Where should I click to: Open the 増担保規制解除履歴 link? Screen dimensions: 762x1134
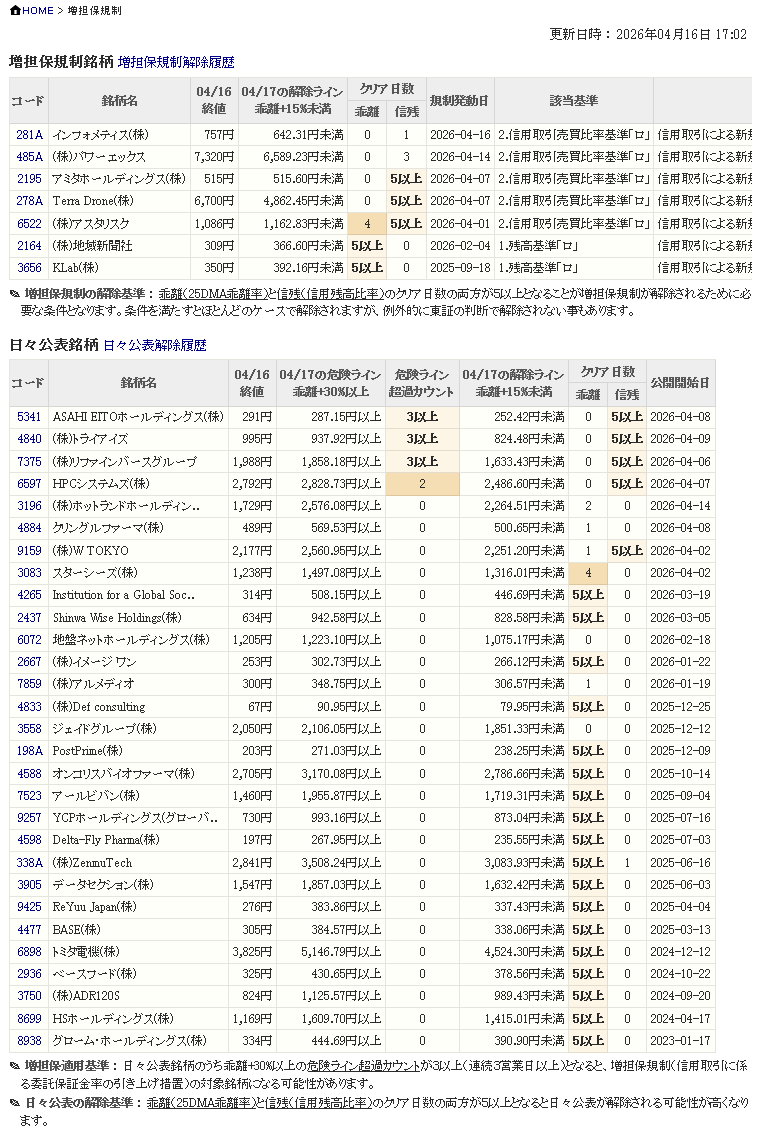tap(176, 62)
